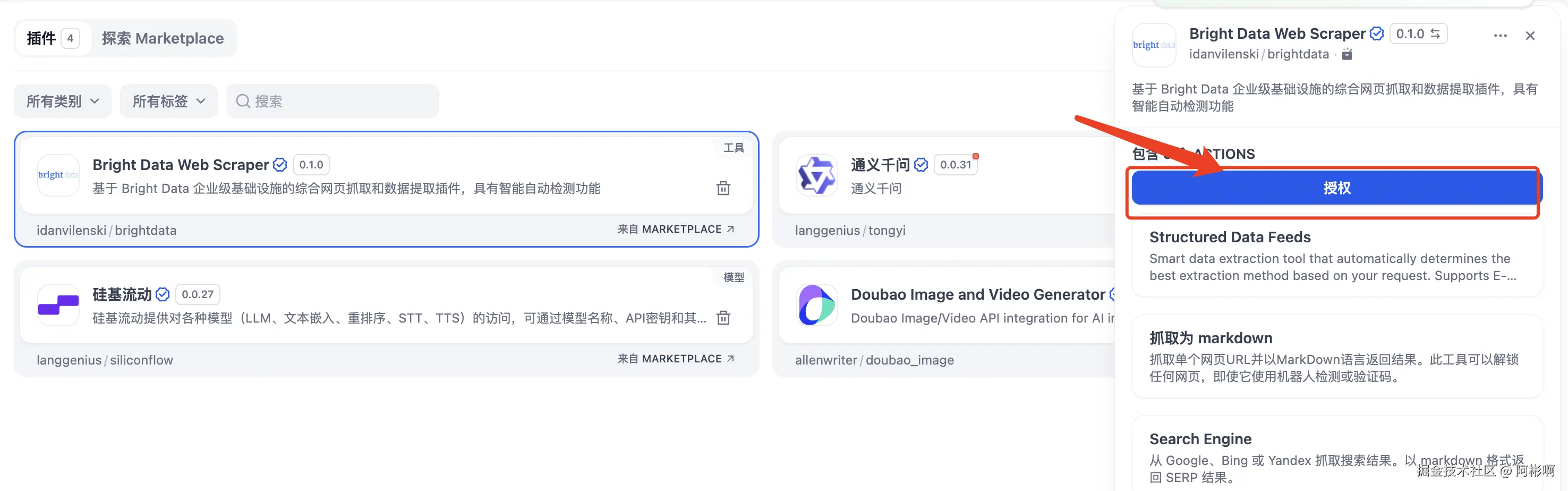Select the 通义千问 plugin card title
Viewport: 1568px width, 491px height.
880,165
